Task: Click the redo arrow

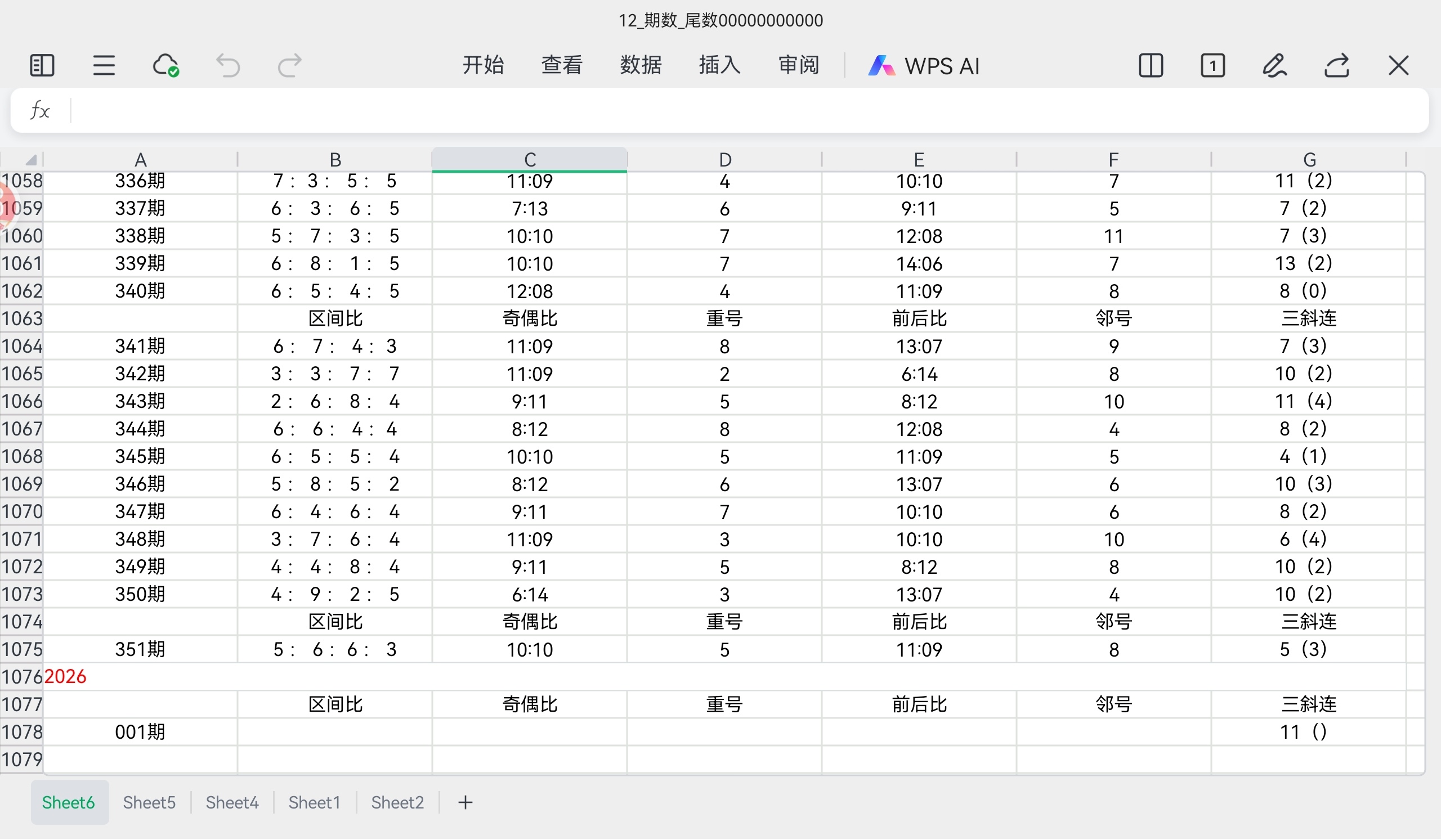Action: point(289,65)
